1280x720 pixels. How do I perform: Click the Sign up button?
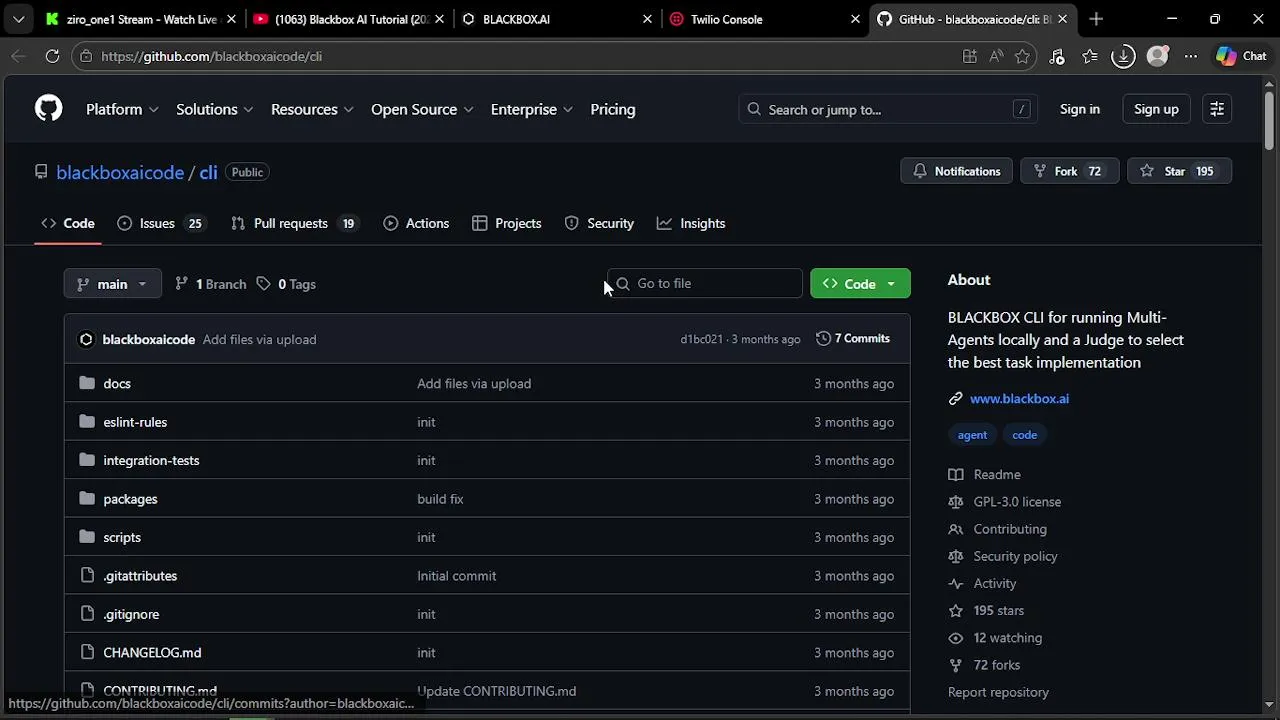point(1156,109)
